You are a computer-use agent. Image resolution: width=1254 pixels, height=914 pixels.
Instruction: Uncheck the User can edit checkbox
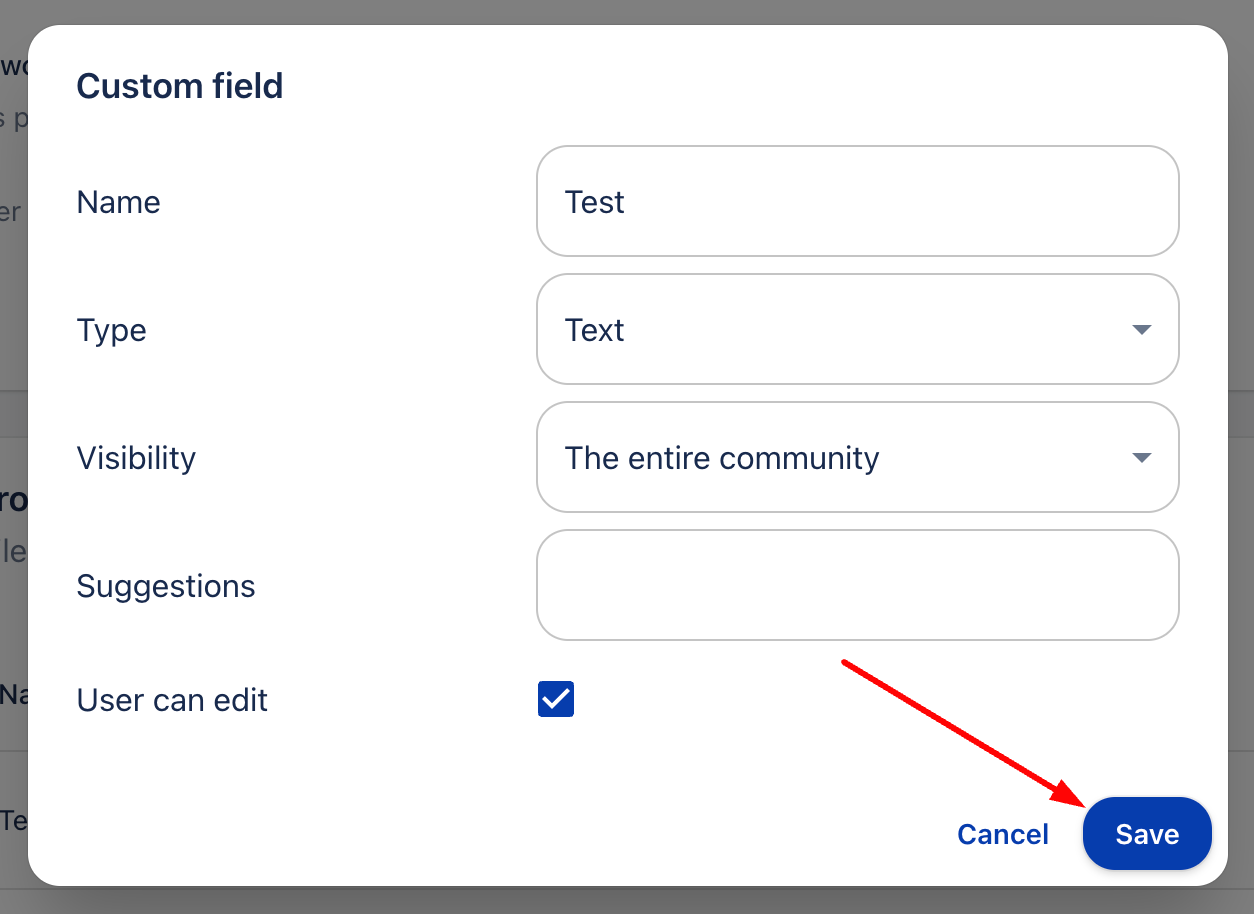[556, 699]
